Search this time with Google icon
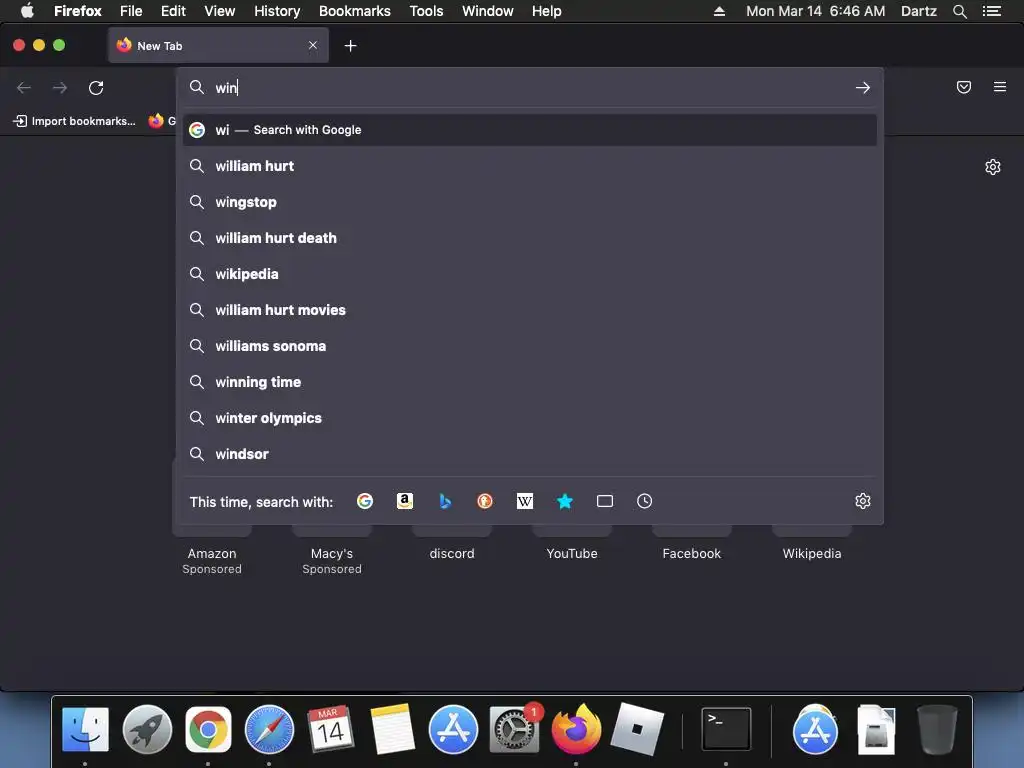 click(x=365, y=501)
